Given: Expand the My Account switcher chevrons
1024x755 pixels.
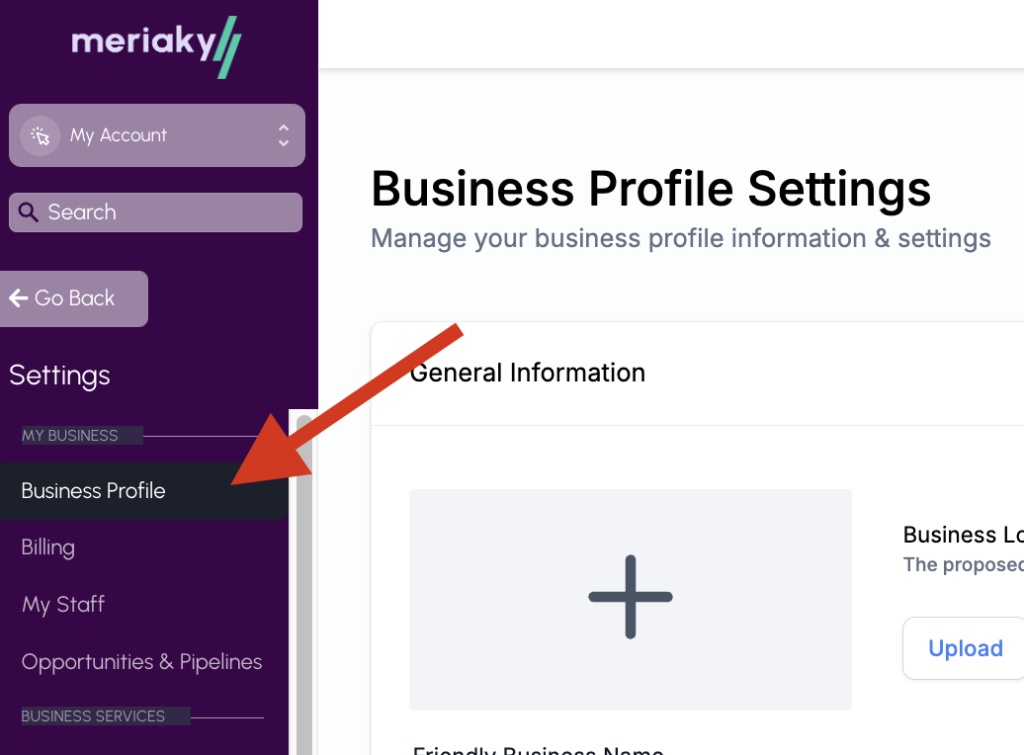Looking at the screenshot, I should coord(283,135).
